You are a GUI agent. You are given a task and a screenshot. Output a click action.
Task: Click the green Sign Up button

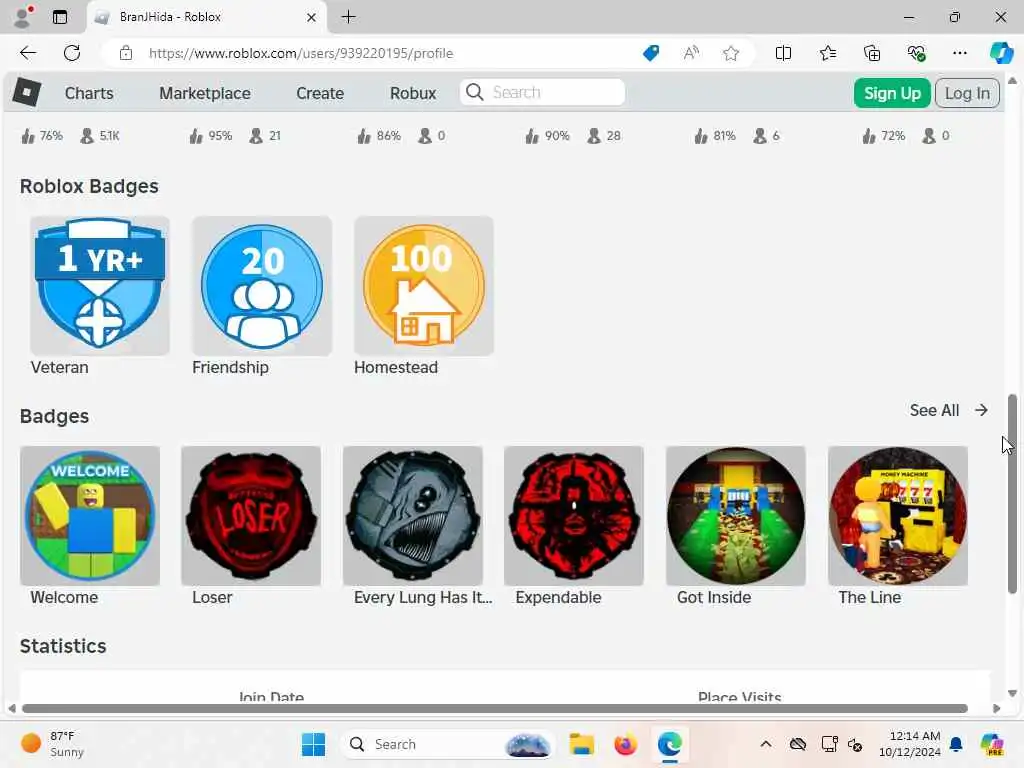pos(892,93)
